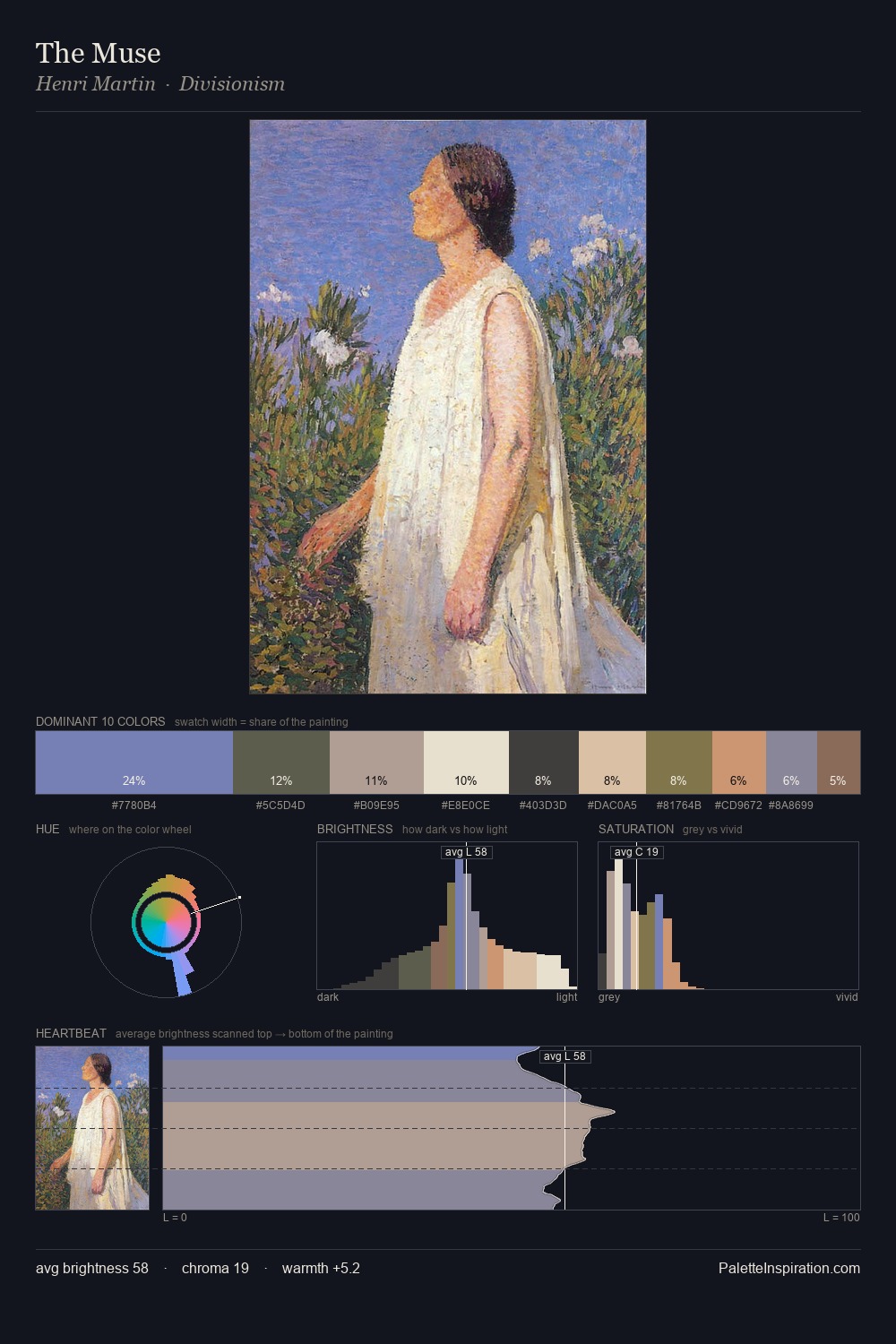Click the hex code #5C5D4D
The height and width of the screenshot is (1344, 896).
(281, 806)
